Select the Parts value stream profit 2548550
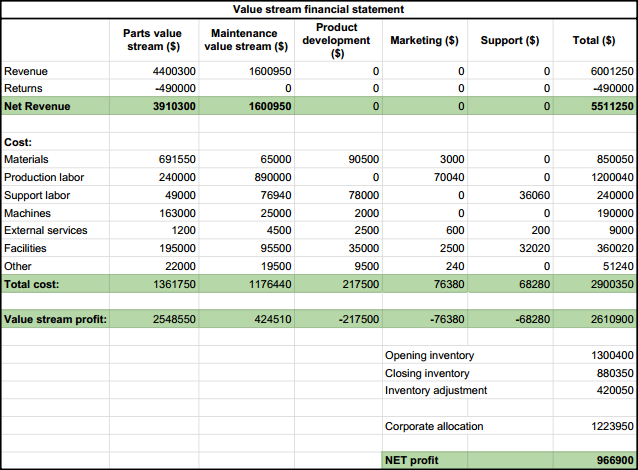 point(172,320)
